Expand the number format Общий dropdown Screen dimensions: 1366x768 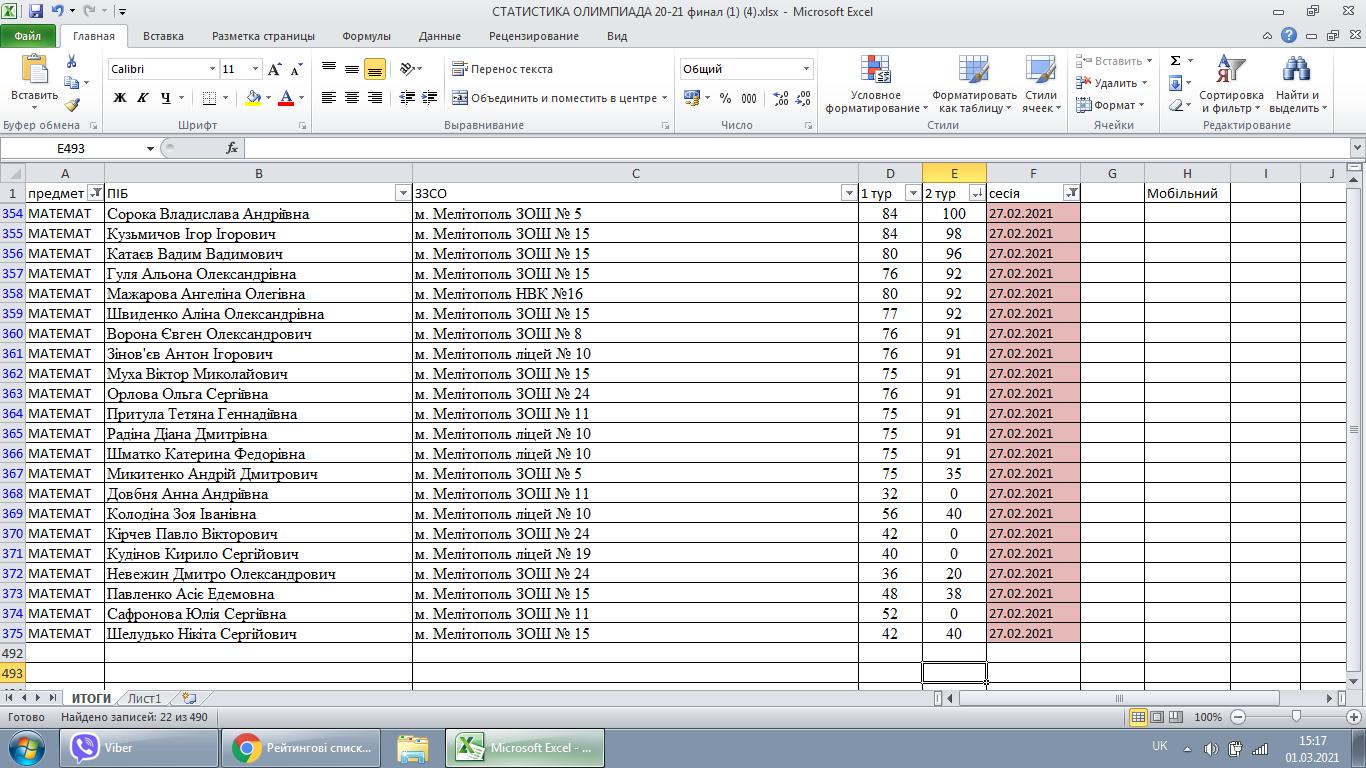(x=806, y=69)
